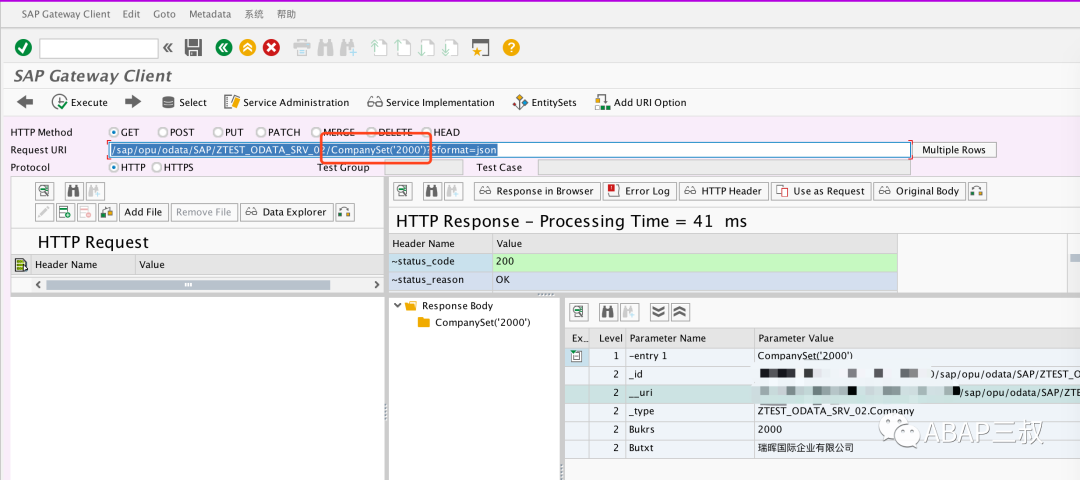This screenshot has height=480, width=1080.
Task: Select the POST HTTP method radio button
Action: [x=163, y=132]
